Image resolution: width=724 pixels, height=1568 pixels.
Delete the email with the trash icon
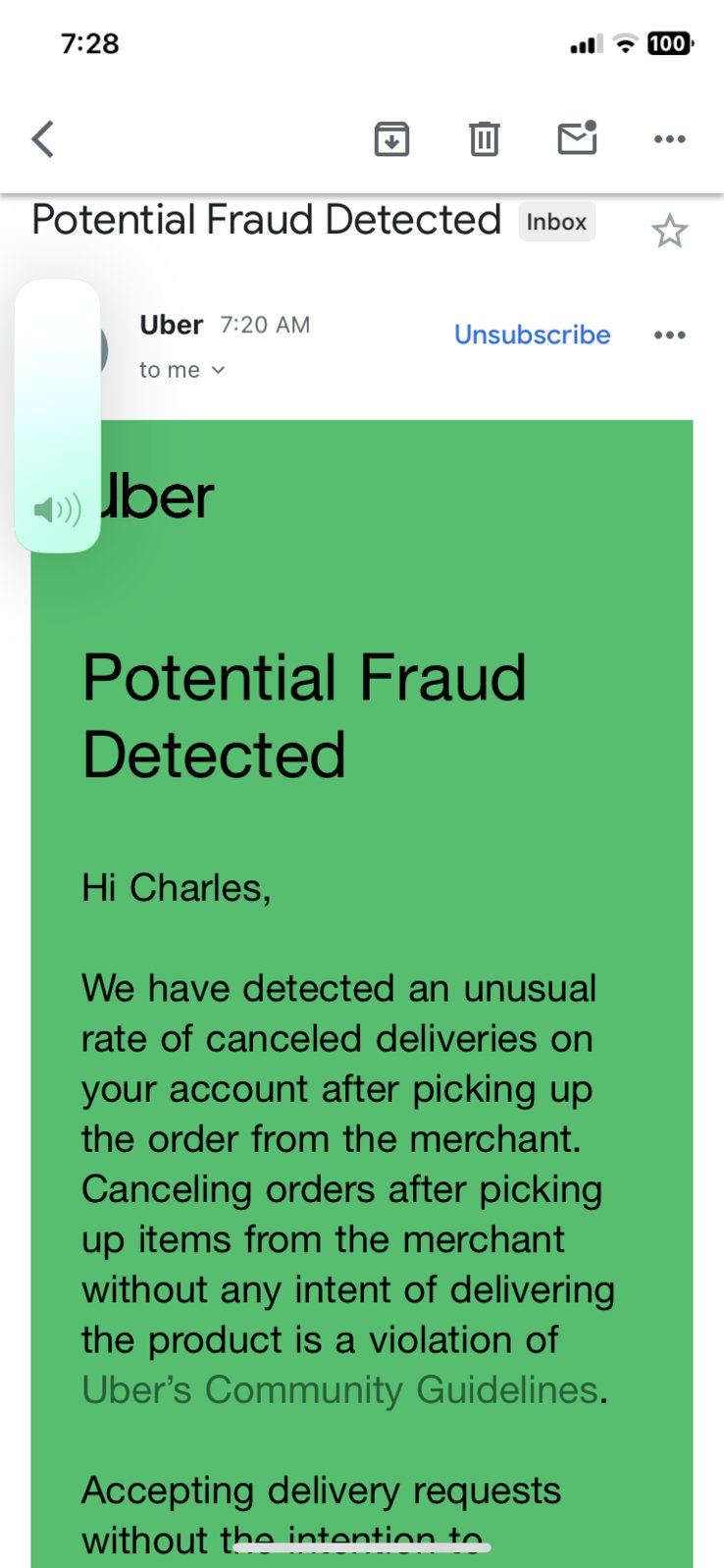coord(484,139)
